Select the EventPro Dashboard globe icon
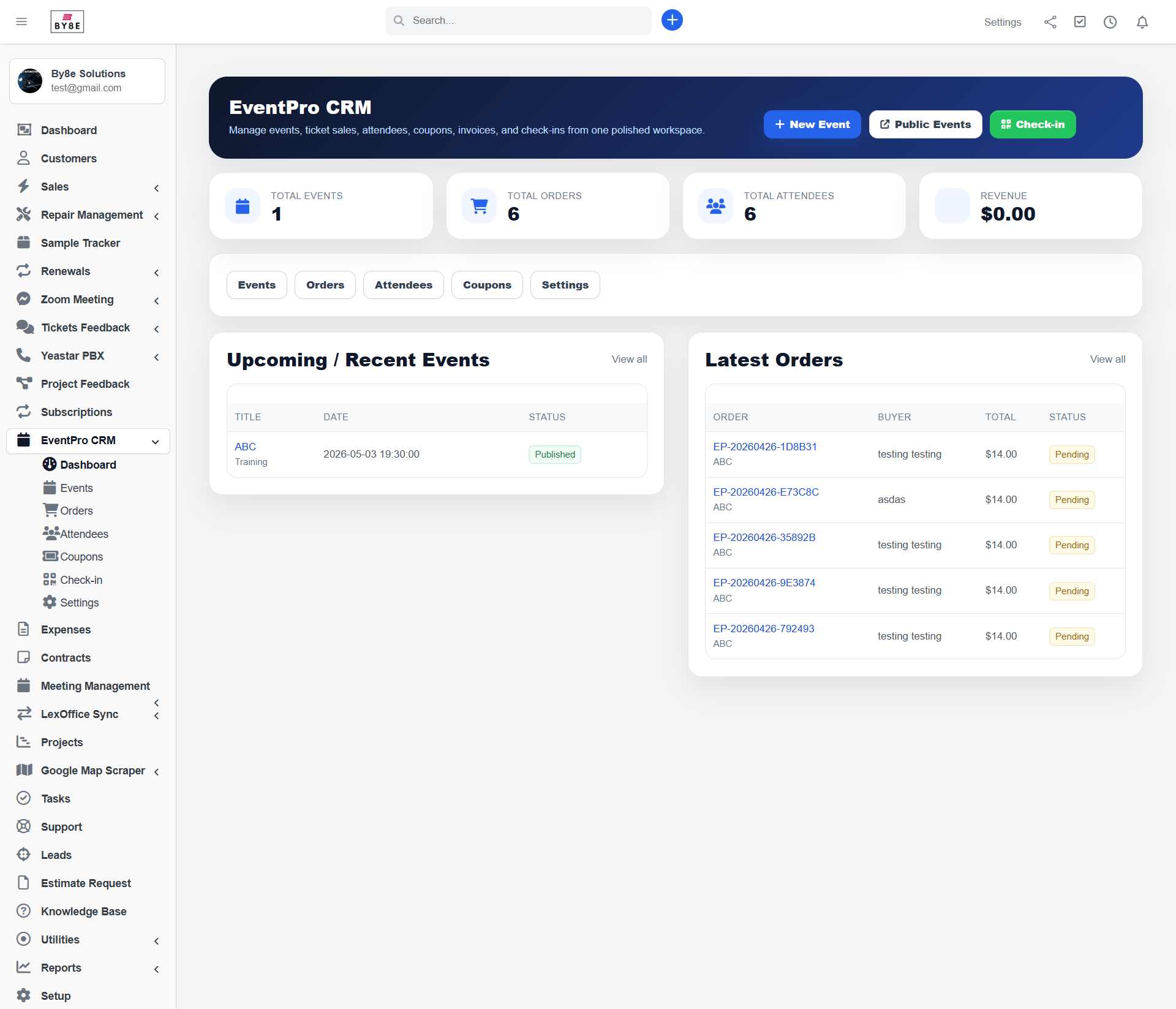Viewport: 1176px width, 1009px height. (x=50, y=464)
